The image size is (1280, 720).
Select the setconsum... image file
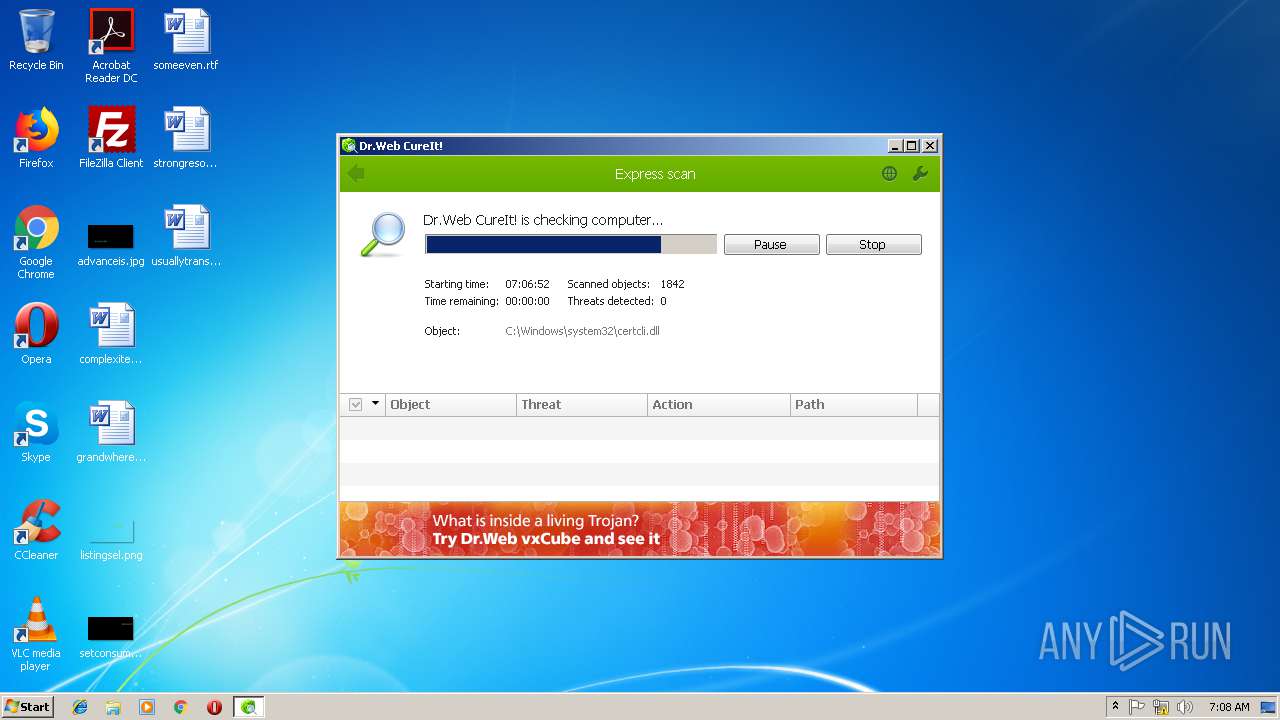point(111,638)
